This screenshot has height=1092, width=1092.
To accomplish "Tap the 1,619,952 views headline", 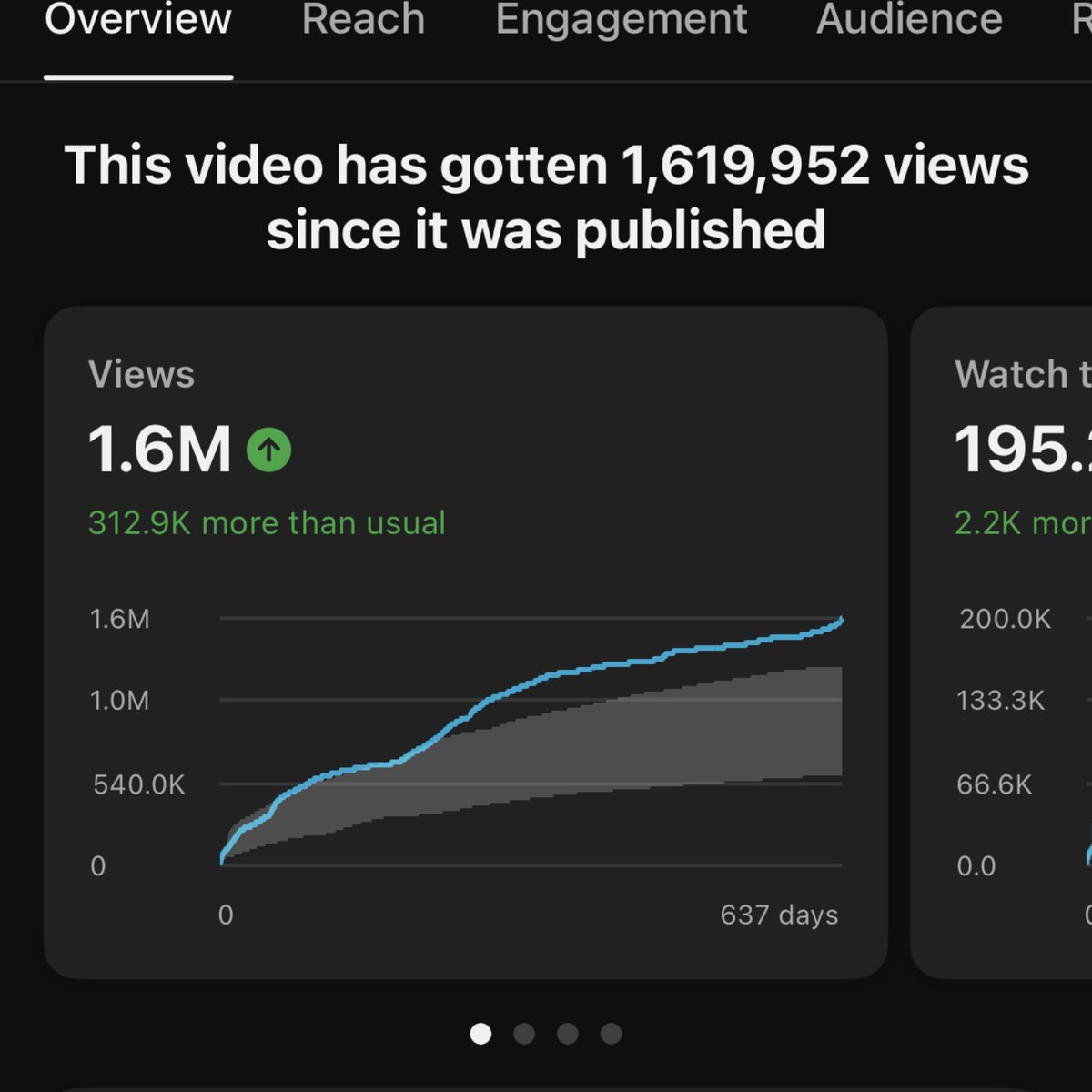I will pyautogui.click(x=546, y=197).
